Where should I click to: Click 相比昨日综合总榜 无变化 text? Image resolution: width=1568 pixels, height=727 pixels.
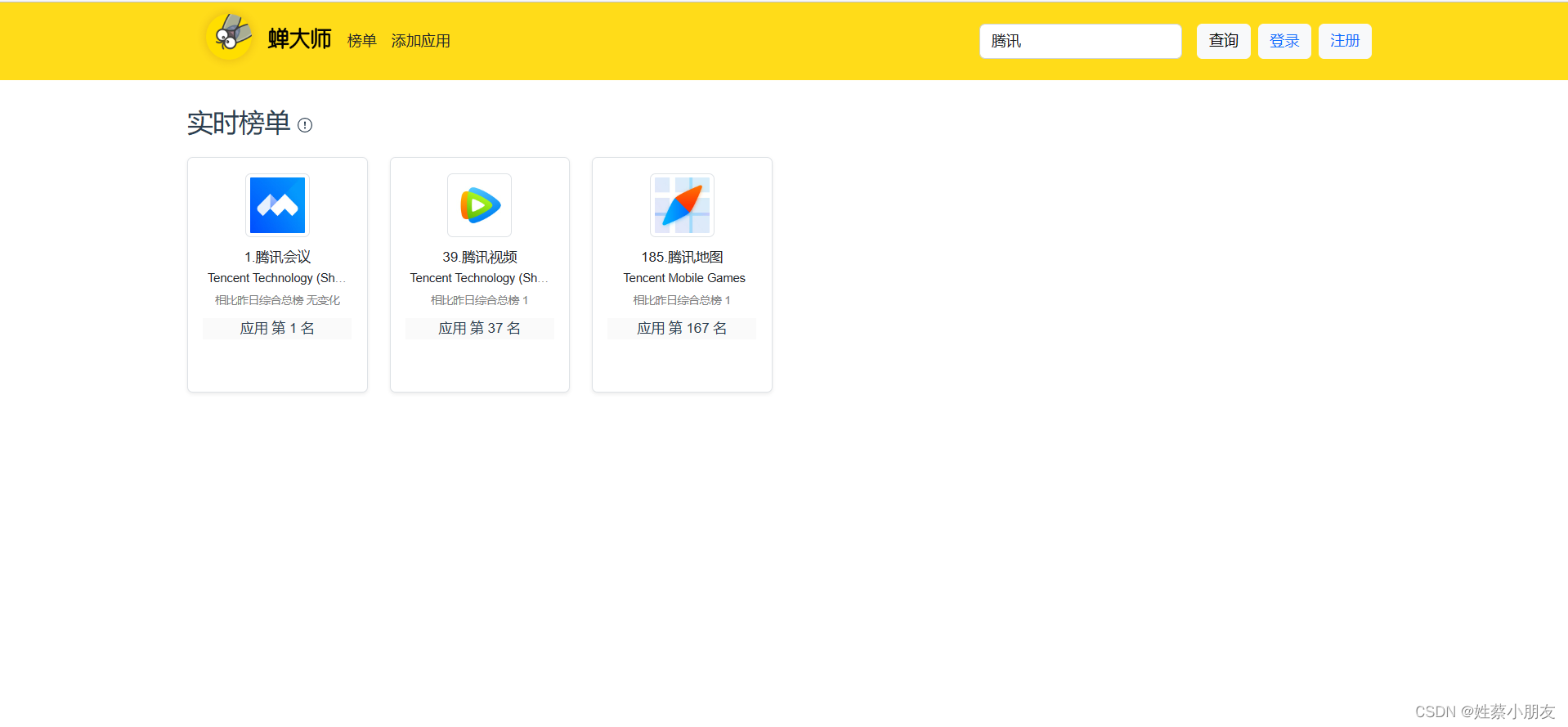[277, 300]
